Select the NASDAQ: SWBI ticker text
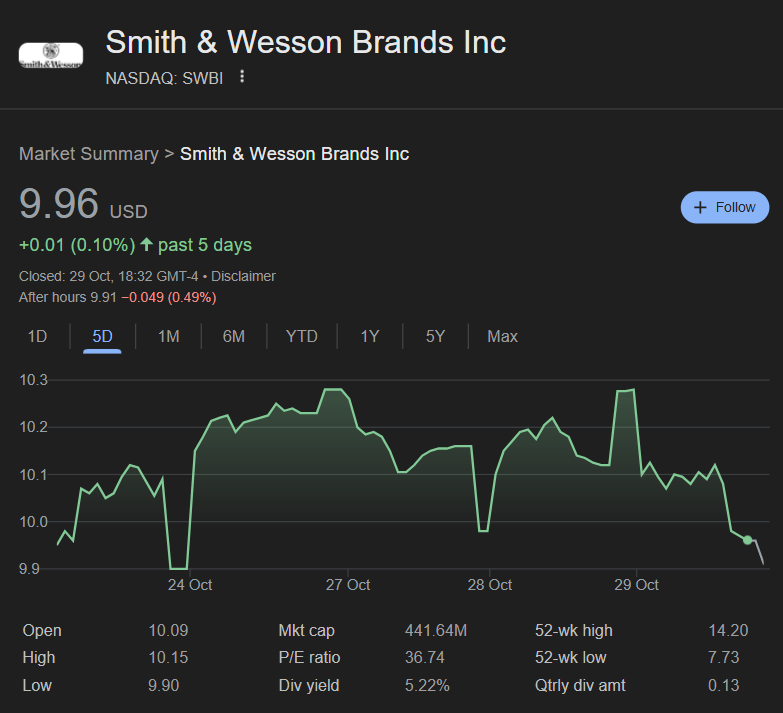This screenshot has height=713, width=783. pyautogui.click(x=164, y=78)
